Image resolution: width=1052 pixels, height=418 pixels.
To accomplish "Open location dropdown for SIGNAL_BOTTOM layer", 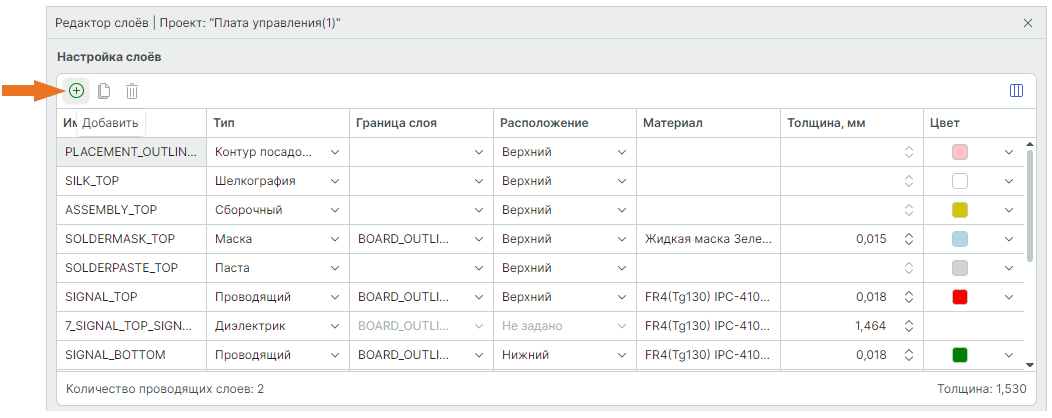I will (x=621, y=355).
